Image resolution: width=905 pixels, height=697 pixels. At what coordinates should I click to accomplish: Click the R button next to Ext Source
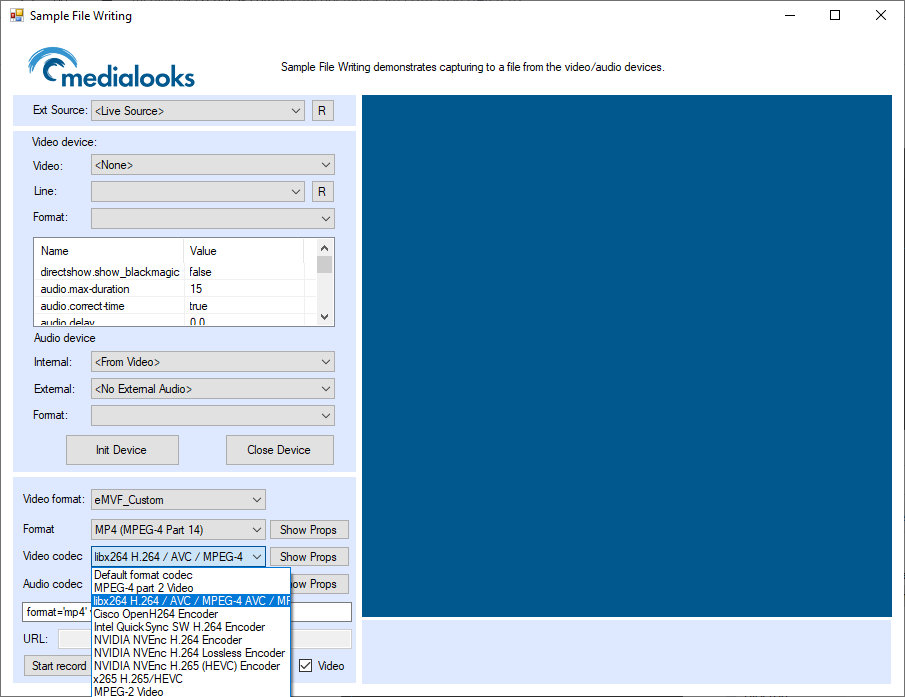click(323, 111)
